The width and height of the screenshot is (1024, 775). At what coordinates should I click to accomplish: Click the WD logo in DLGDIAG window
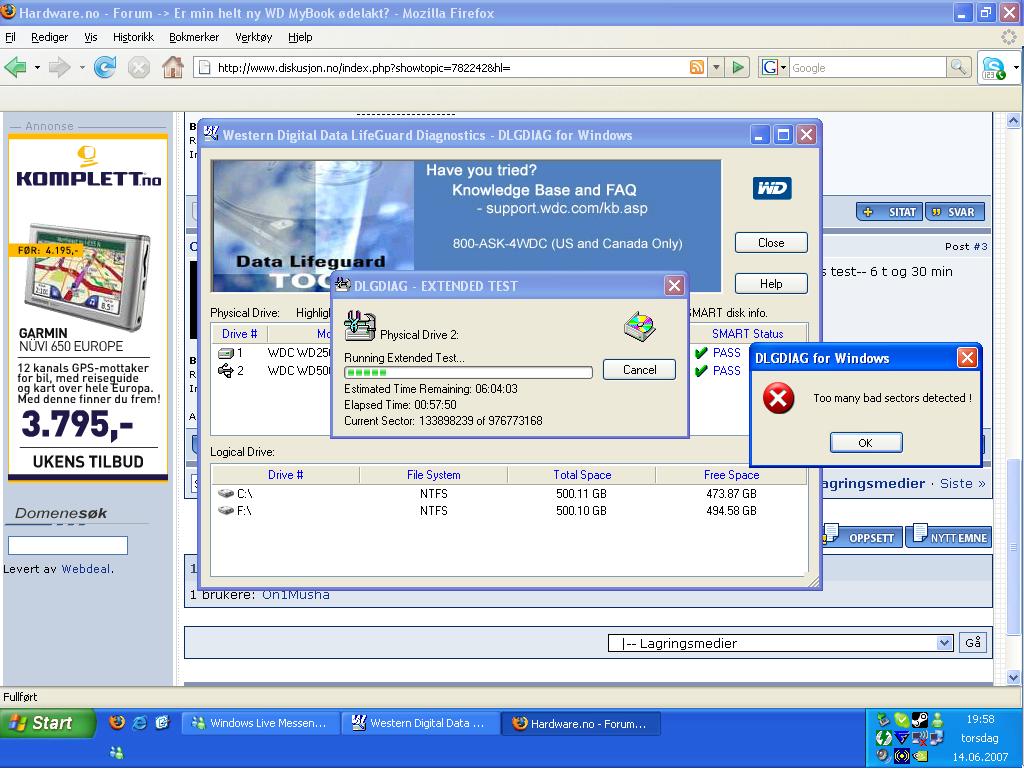(772, 189)
